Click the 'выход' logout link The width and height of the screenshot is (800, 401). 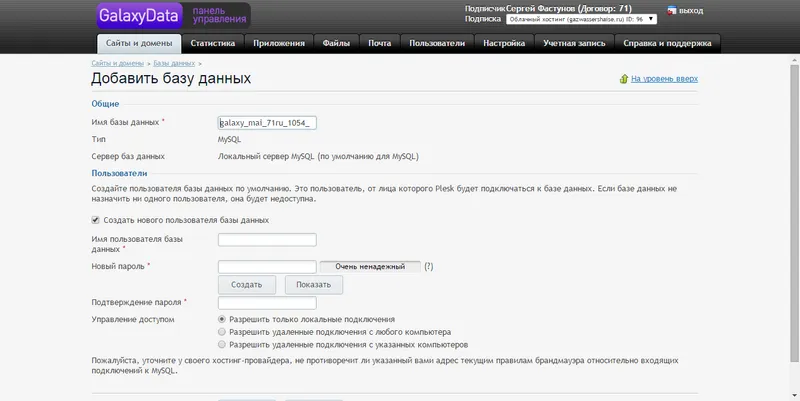(x=691, y=11)
